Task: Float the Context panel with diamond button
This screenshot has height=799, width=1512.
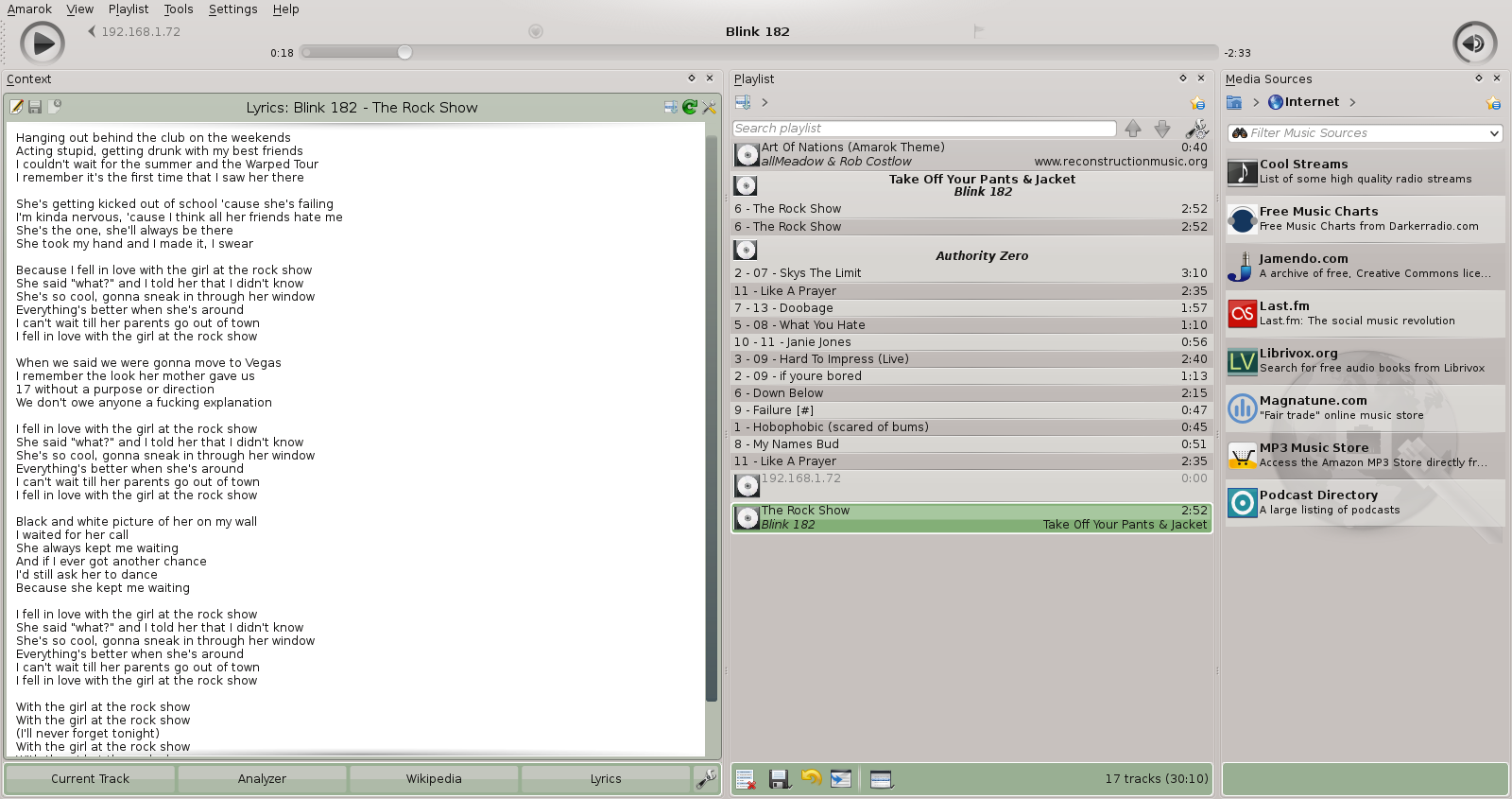Action: (692, 78)
